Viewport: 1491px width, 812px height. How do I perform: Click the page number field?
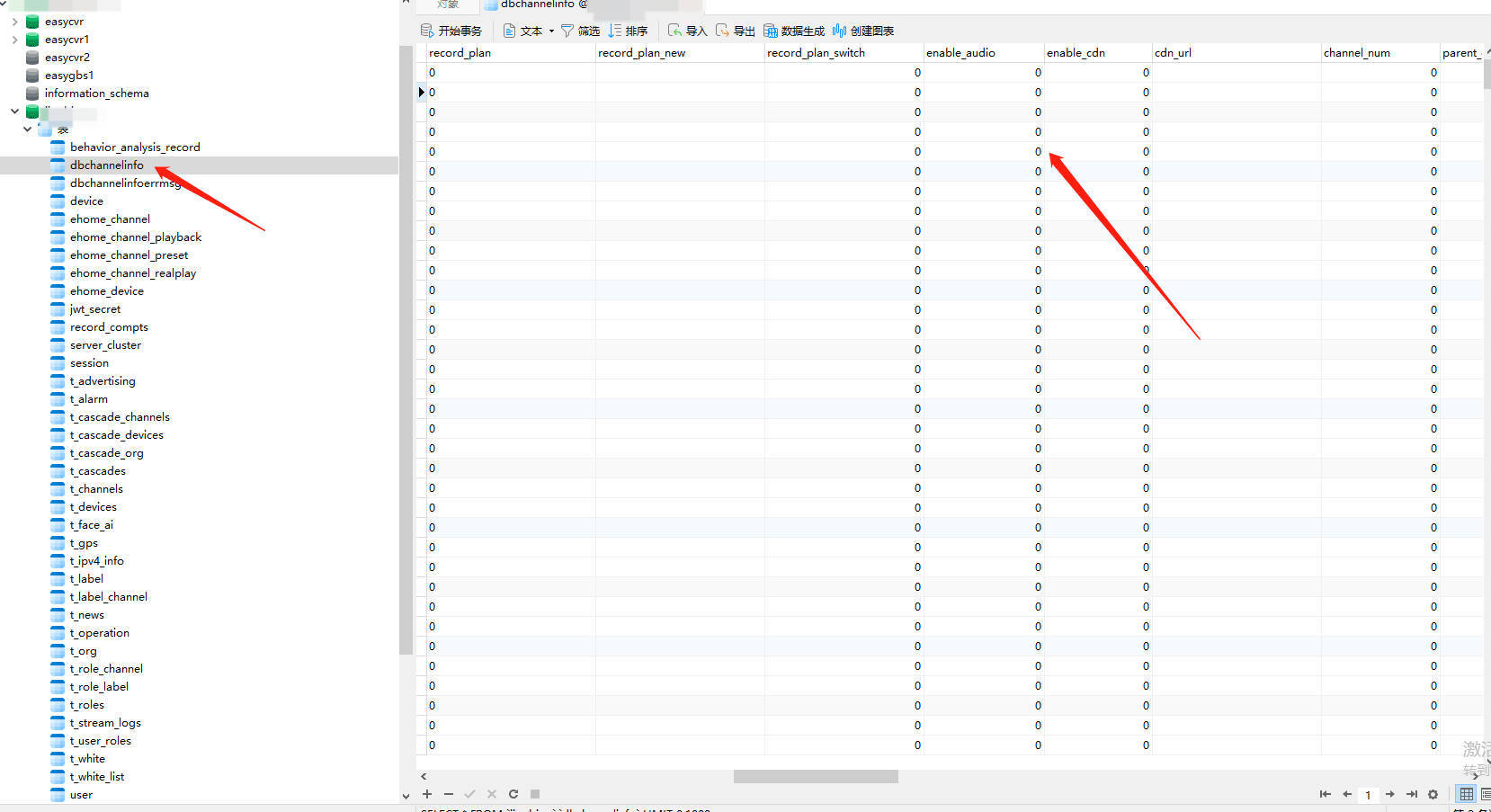[x=1368, y=795]
